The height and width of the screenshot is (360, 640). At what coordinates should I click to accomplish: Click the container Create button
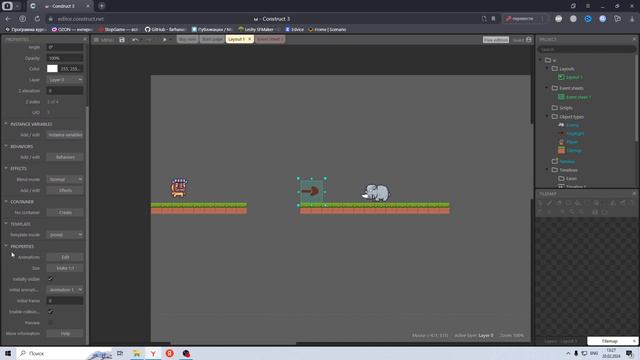coord(65,213)
